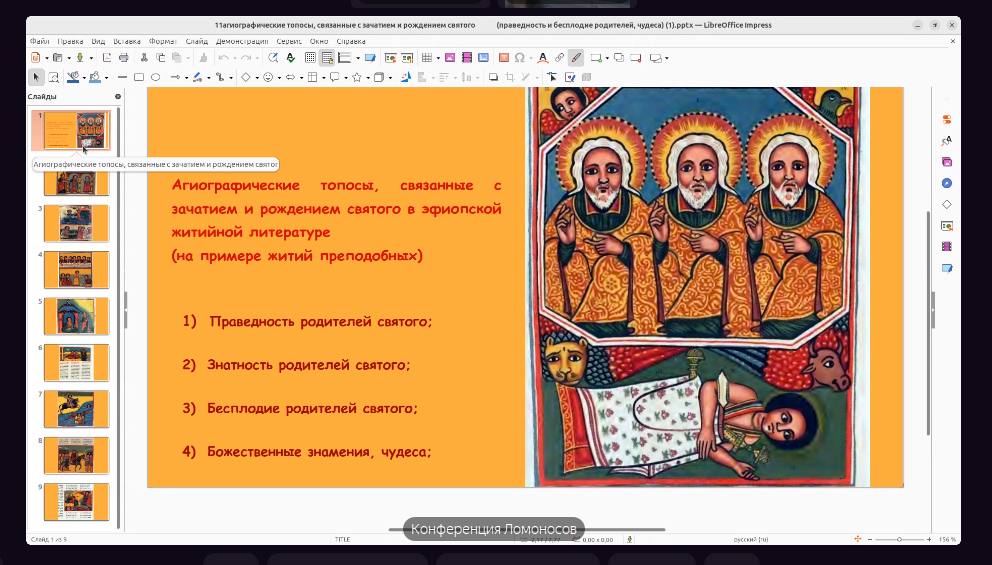
Task: Click the Insert table icon
Action: [427, 58]
